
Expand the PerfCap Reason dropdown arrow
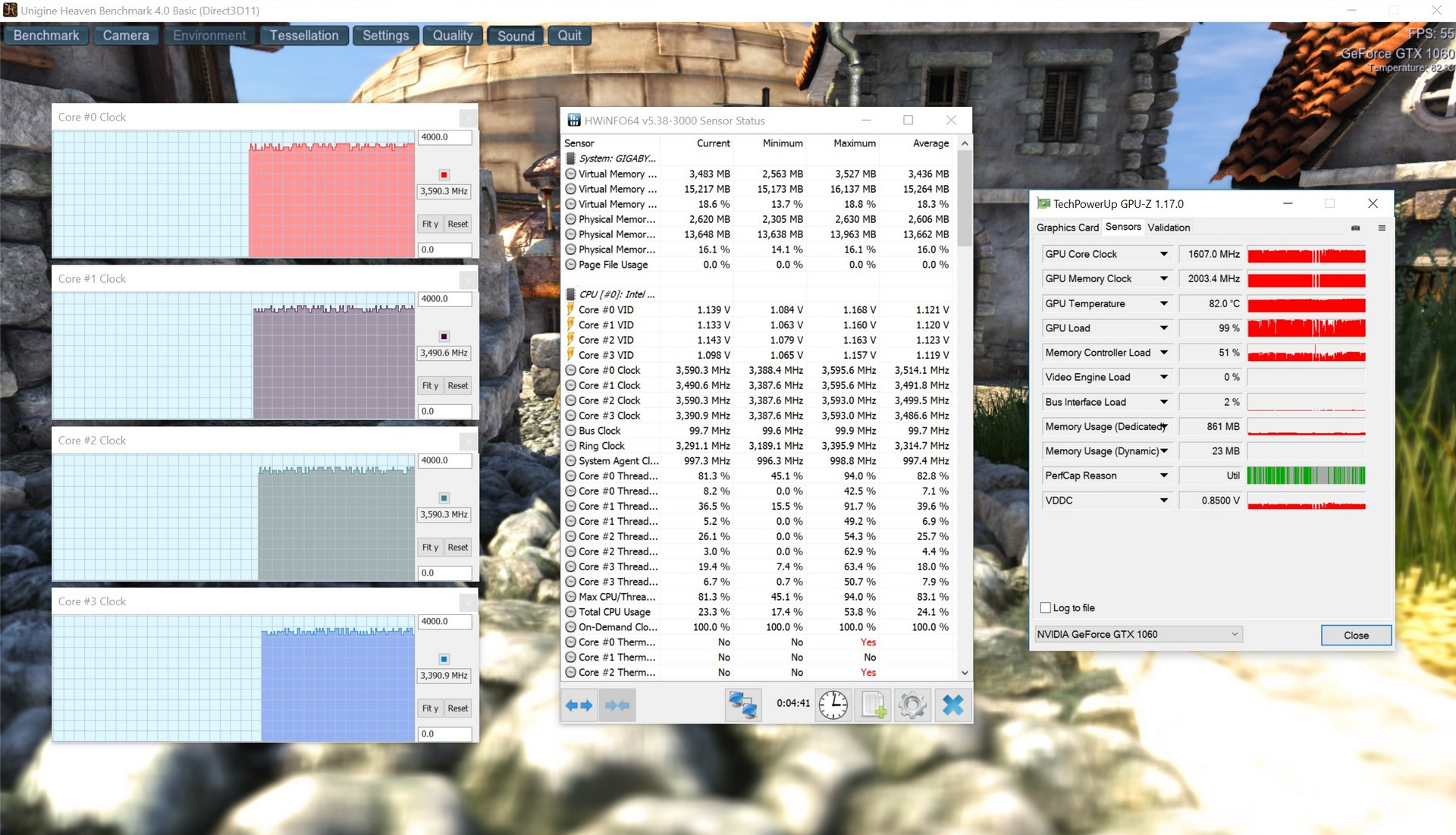pyautogui.click(x=1163, y=476)
